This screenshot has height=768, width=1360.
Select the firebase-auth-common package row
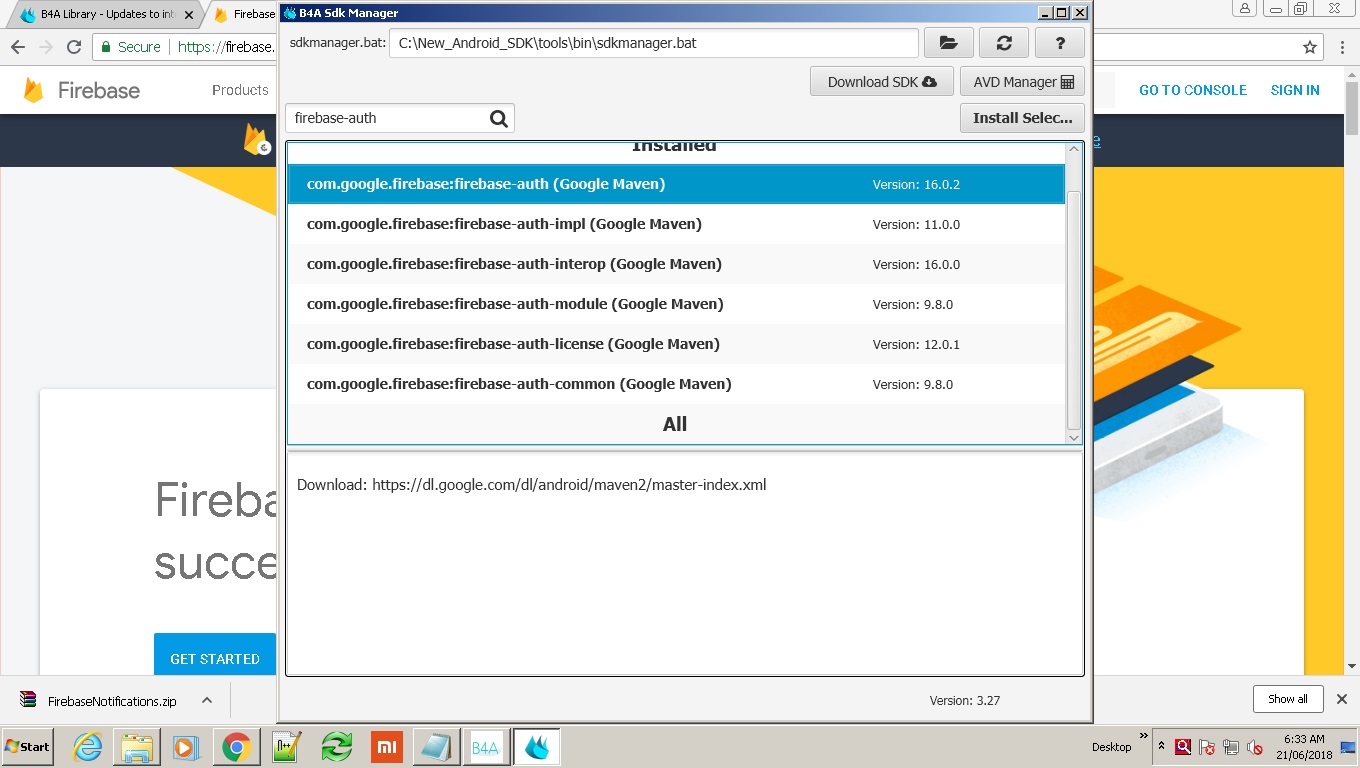click(676, 384)
